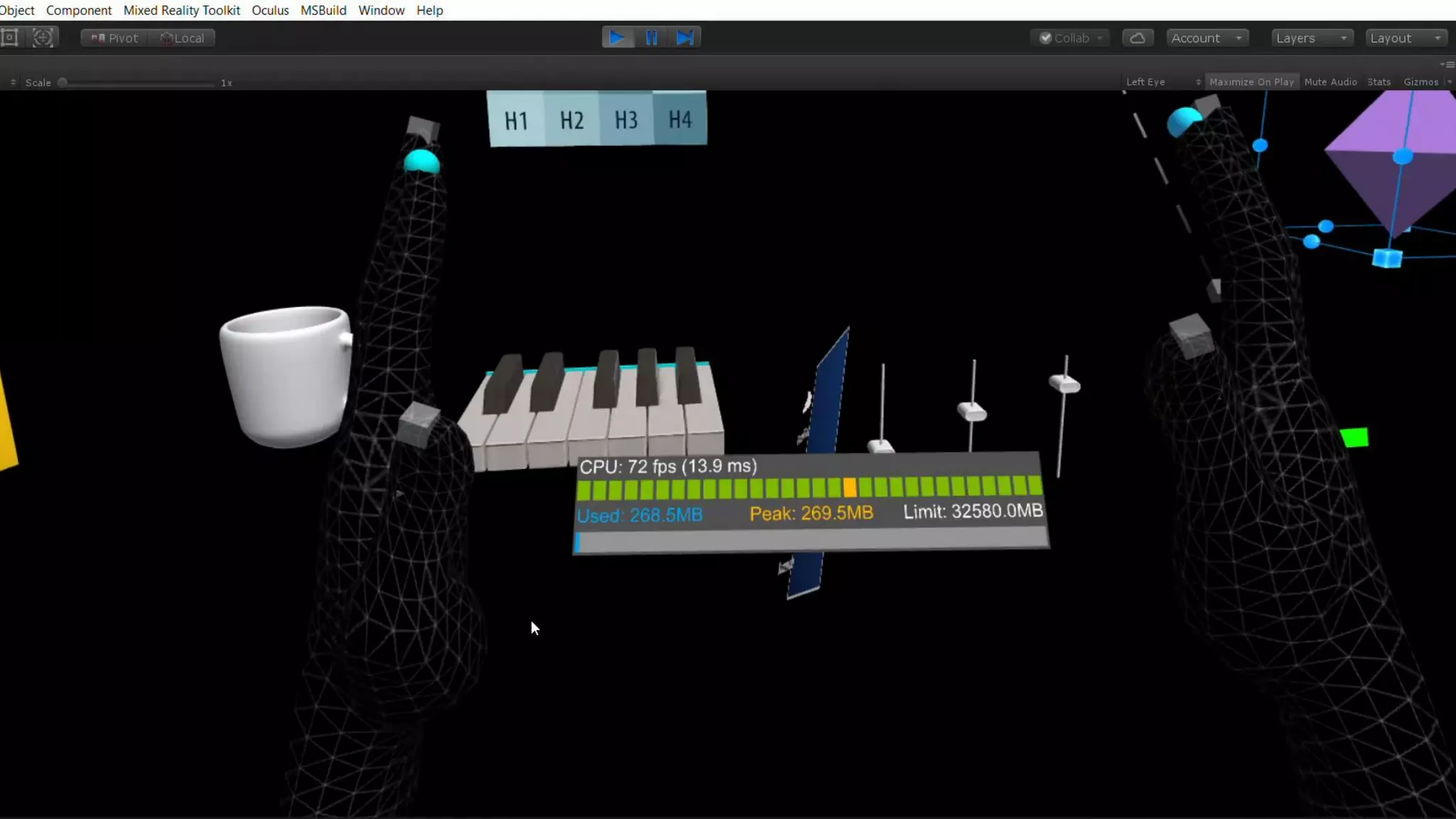Image resolution: width=1456 pixels, height=819 pixels.
Task: Toggle Mute Audio in Game view
Action: pos(1330,82)
